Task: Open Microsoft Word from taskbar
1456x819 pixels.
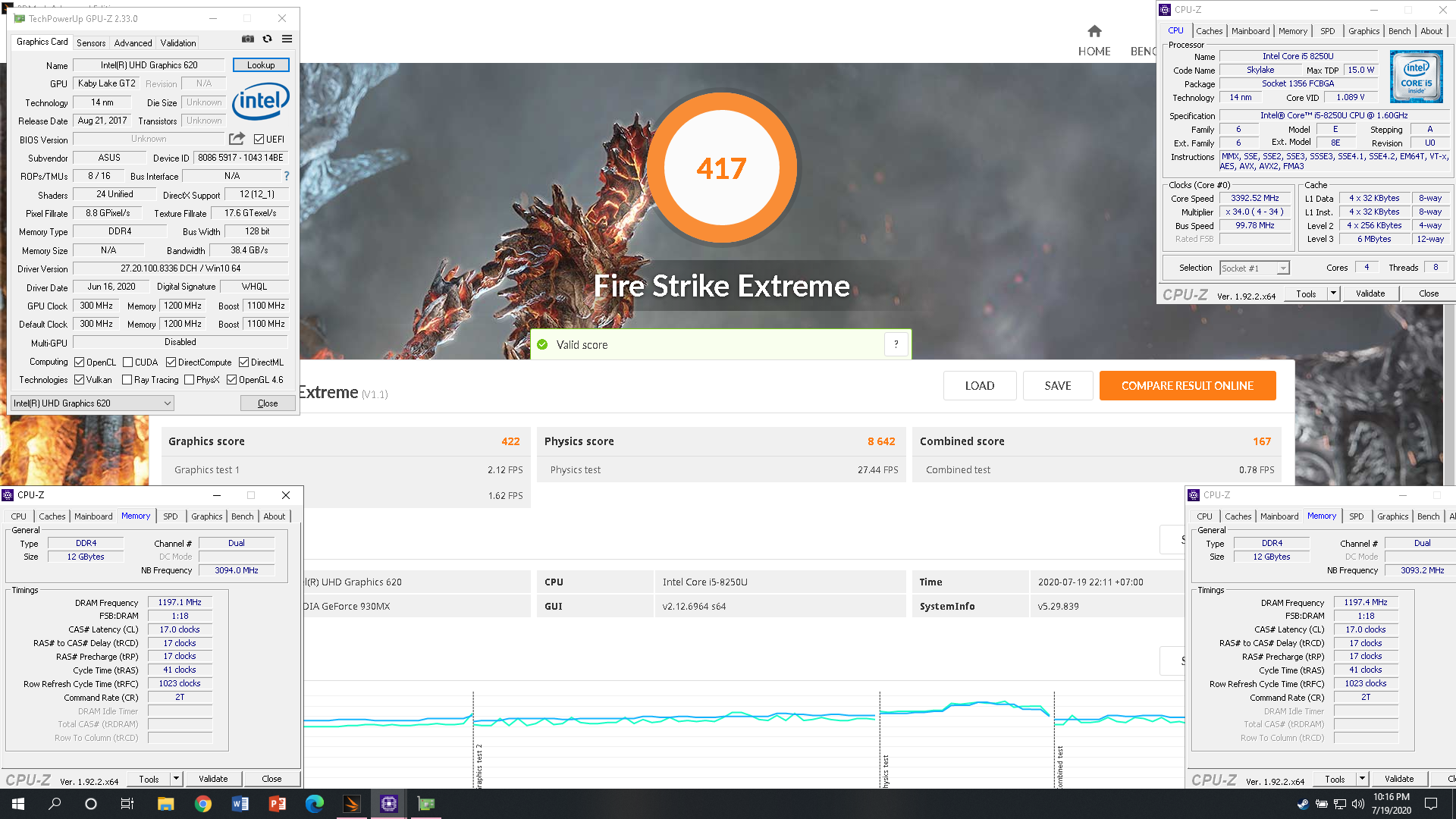Action: [x=240, y=804]
